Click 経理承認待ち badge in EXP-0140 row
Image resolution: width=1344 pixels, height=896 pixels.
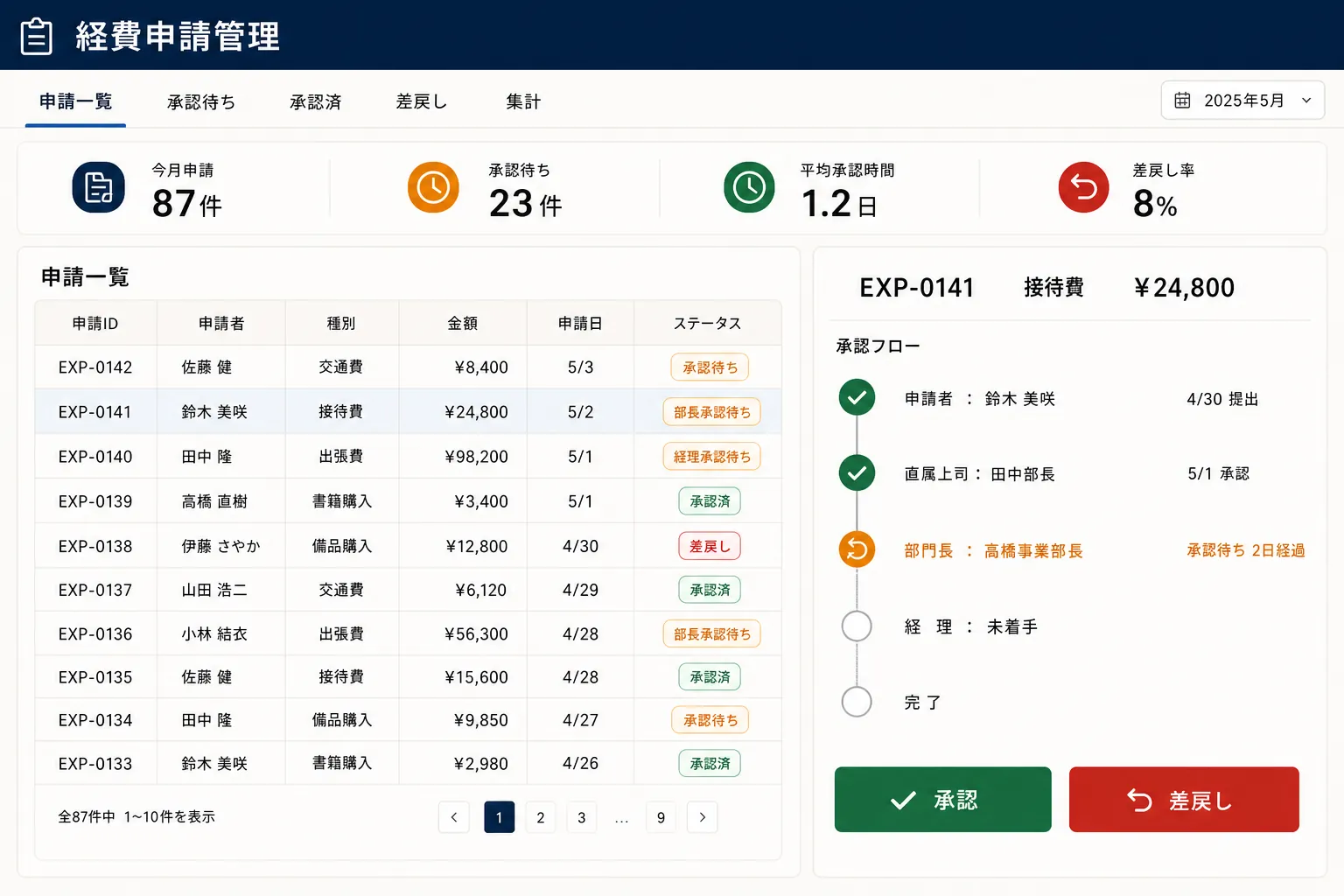[711, 456]
